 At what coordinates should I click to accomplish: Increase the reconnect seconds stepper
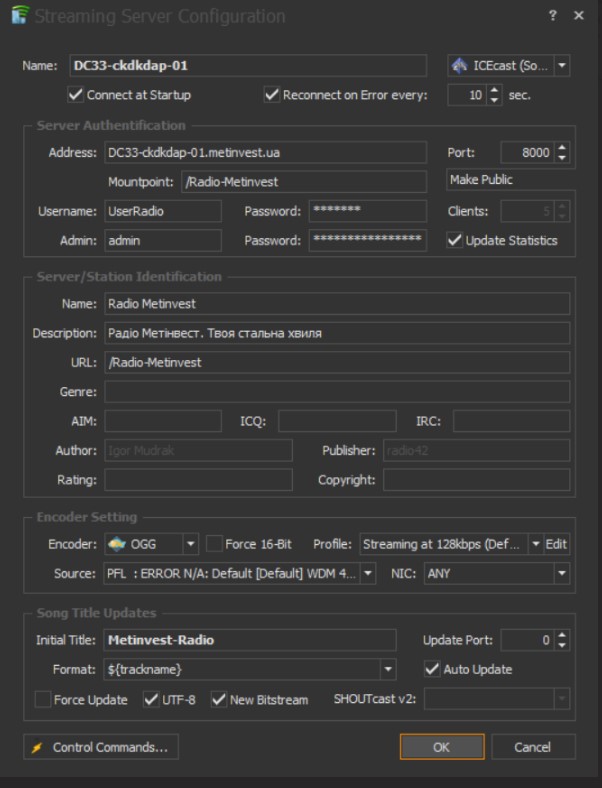pos(494,90)
